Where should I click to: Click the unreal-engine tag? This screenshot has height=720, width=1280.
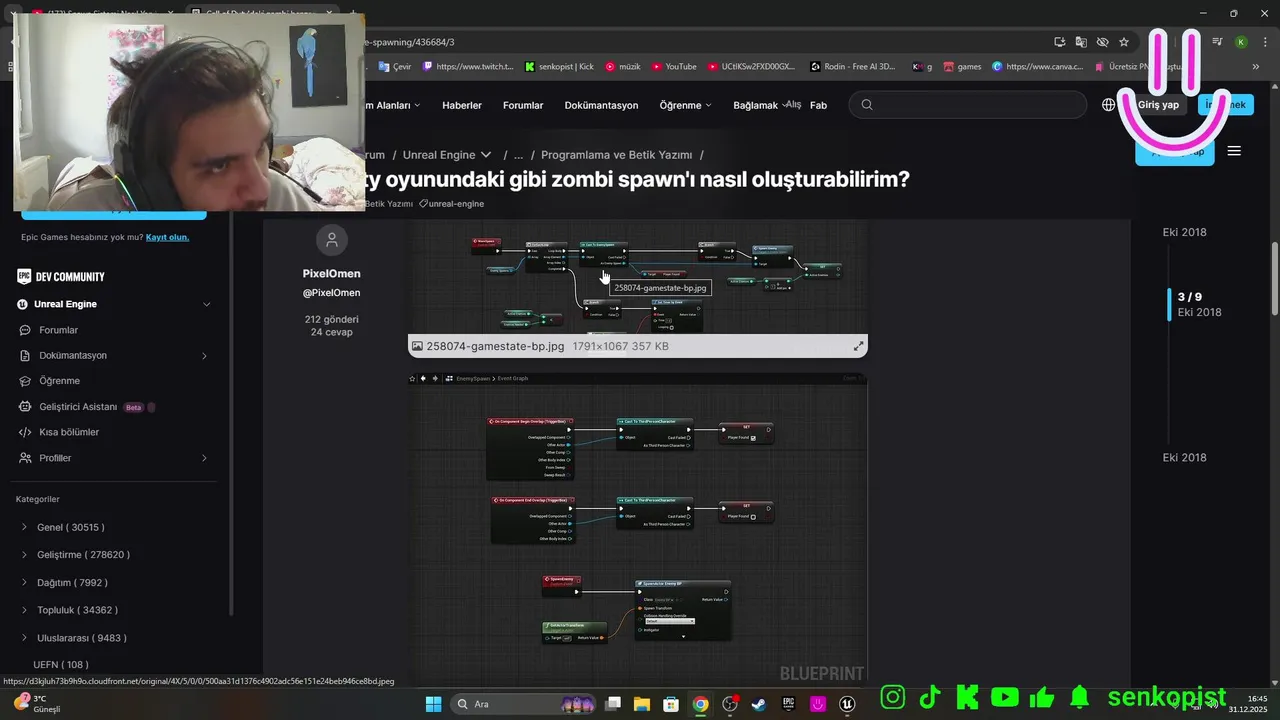[x=452, y=204]
